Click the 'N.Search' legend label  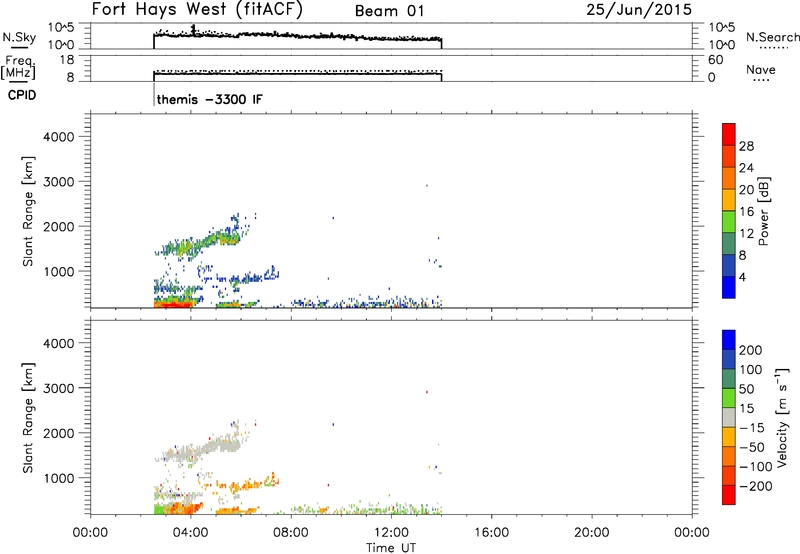click(x=772, y=37)
